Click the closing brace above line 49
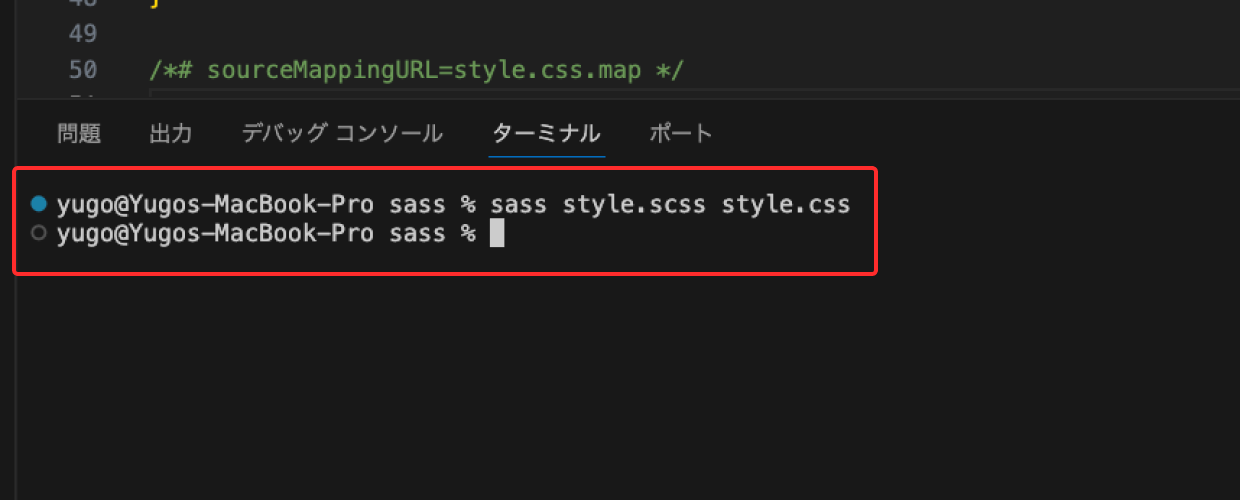Screen dimensions: 1240x500 tap(154, 4)
